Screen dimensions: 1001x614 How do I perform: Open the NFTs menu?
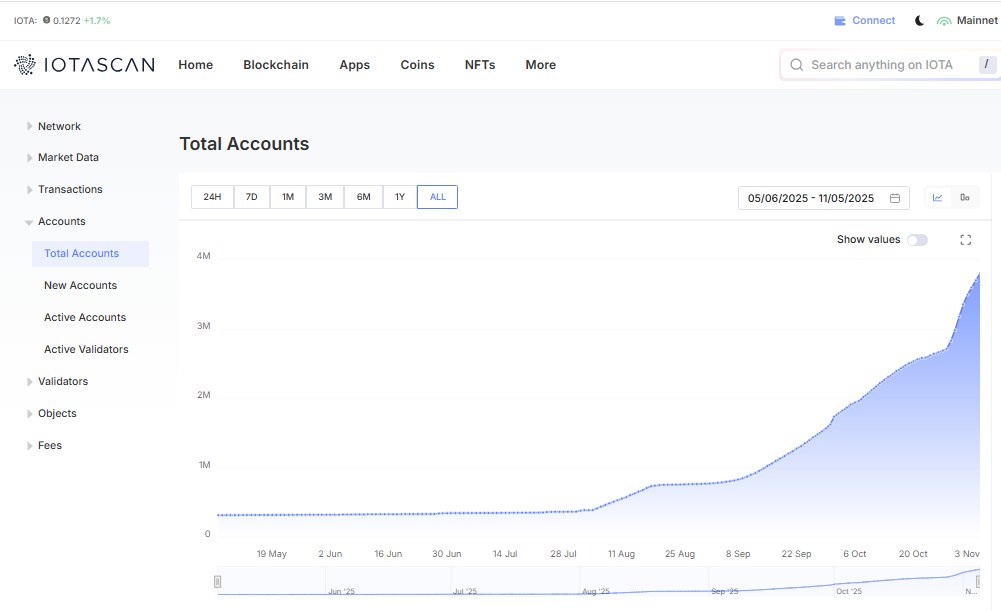pyautogui.click(x=479, y=64)
